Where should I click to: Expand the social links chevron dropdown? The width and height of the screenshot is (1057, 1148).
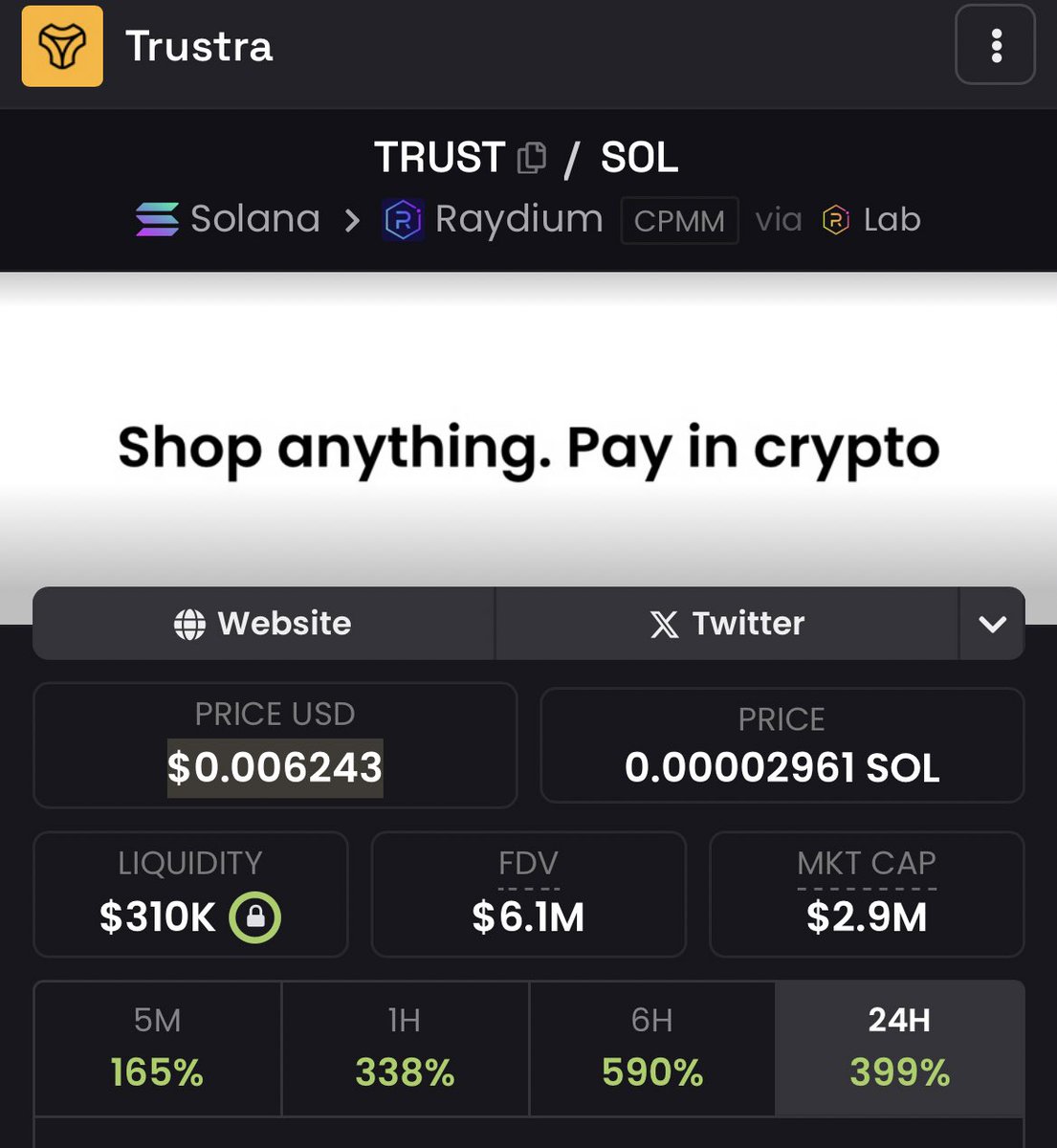click(x=992, y=624)
